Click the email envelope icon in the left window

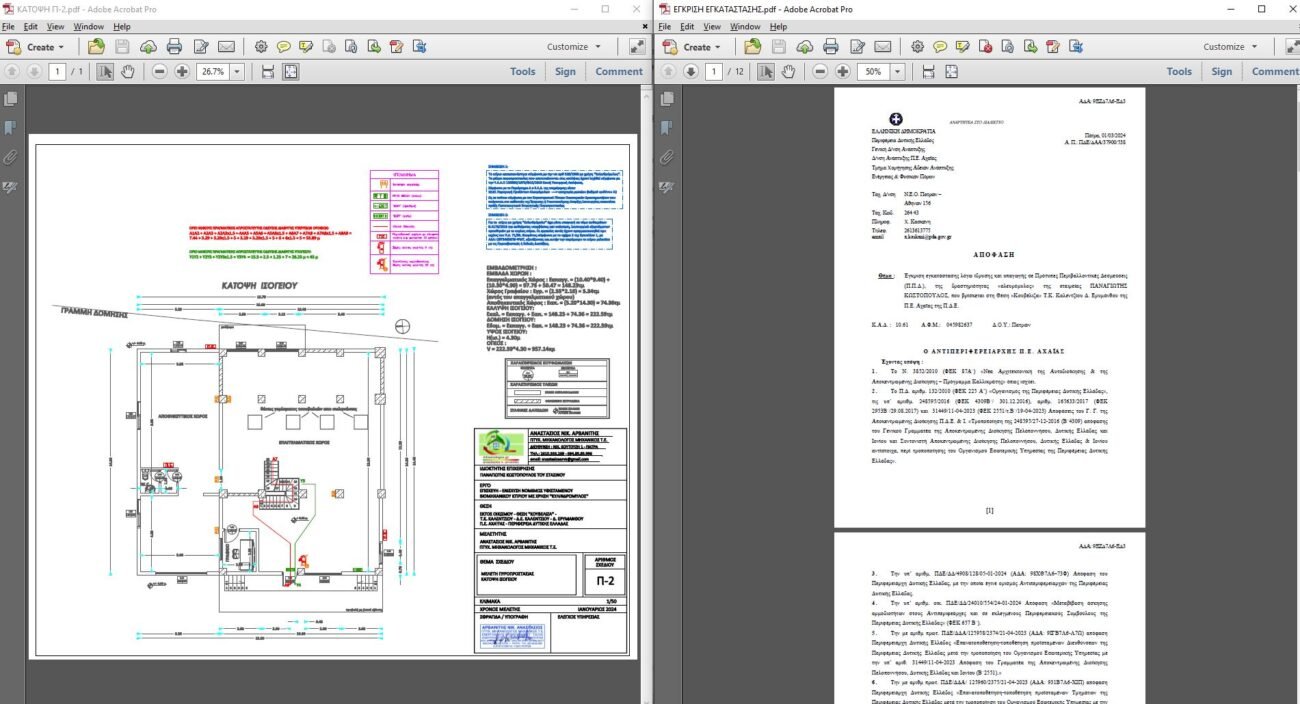(226, 47)
